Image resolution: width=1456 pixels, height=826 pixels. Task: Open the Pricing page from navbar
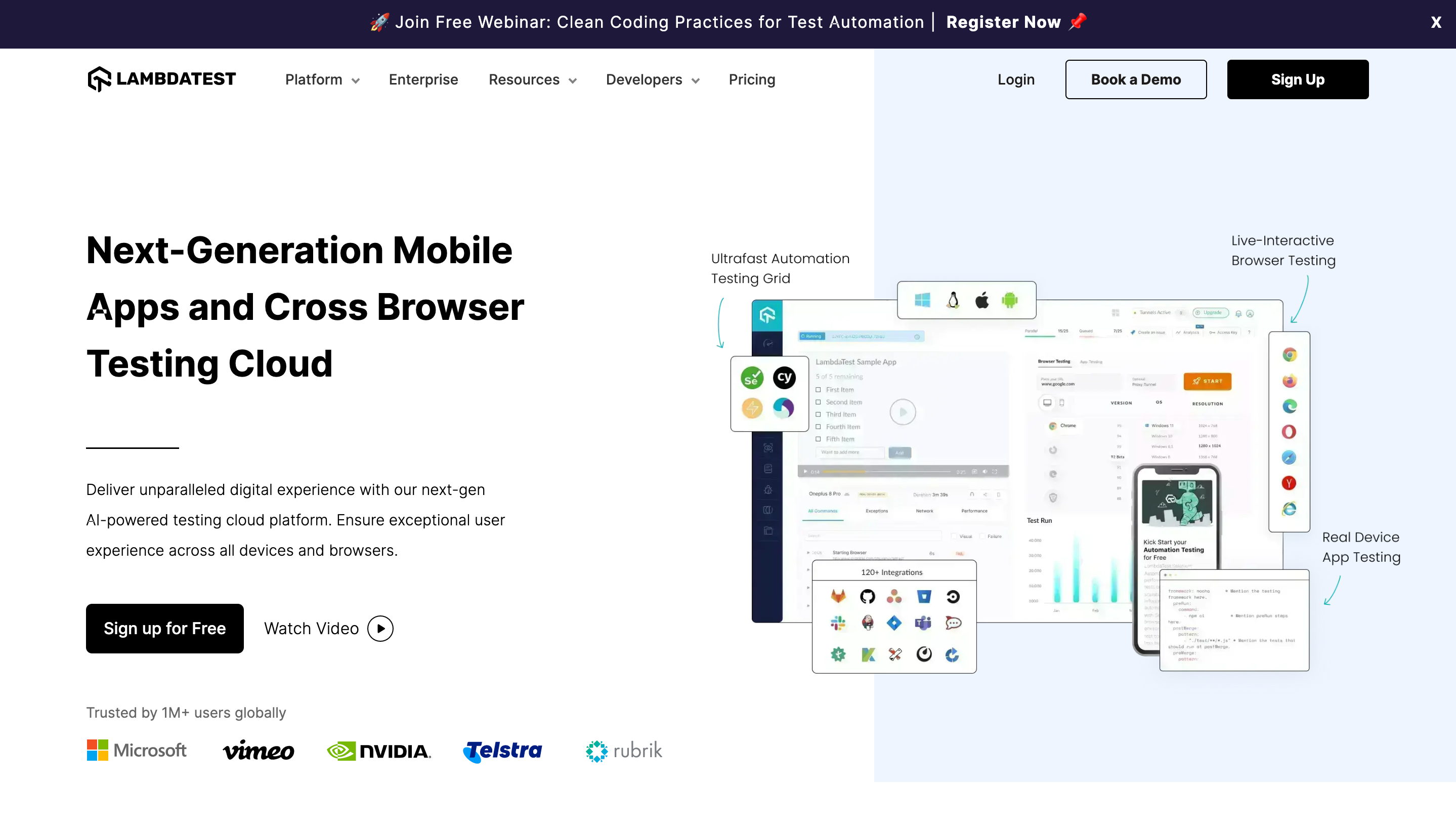752,80
